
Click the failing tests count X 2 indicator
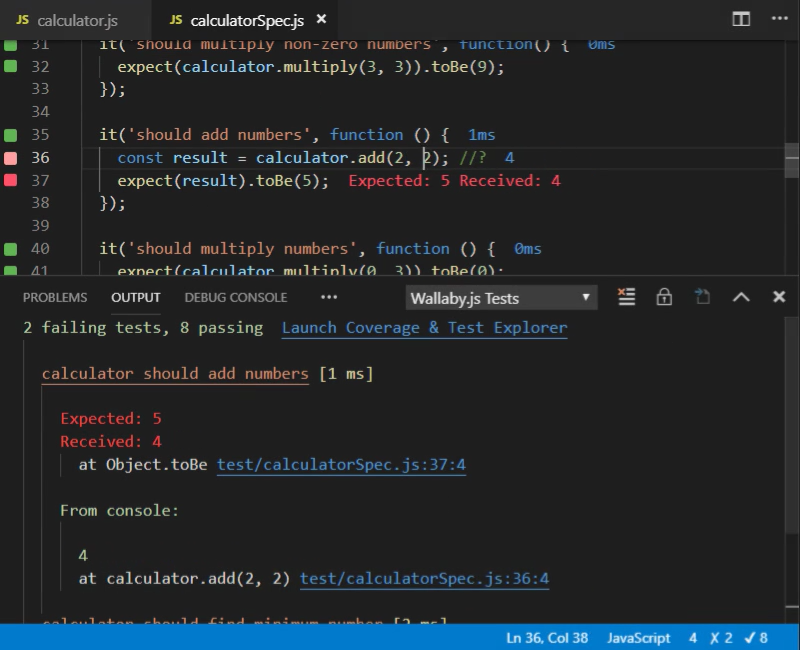(x=721, y=638)
